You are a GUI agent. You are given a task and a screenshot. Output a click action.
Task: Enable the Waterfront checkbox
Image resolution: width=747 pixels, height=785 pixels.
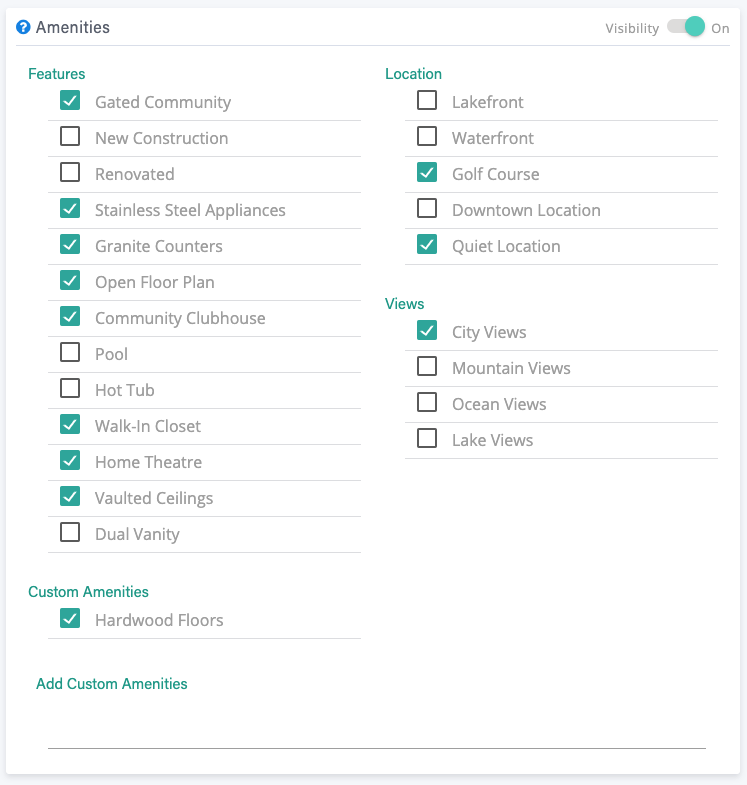(x=427, y=136)
